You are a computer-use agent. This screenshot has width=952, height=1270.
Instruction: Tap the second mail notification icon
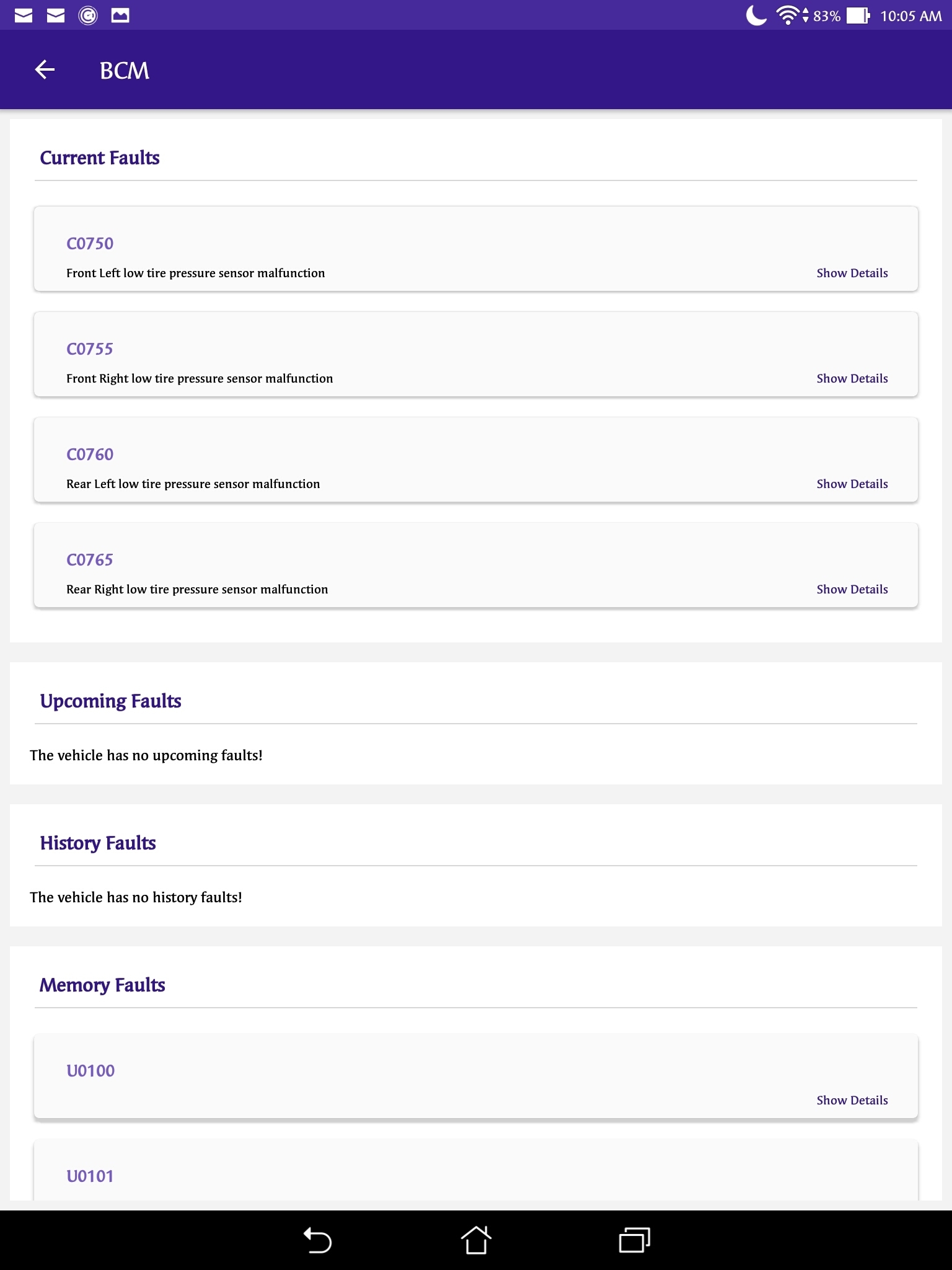(56, 15)
